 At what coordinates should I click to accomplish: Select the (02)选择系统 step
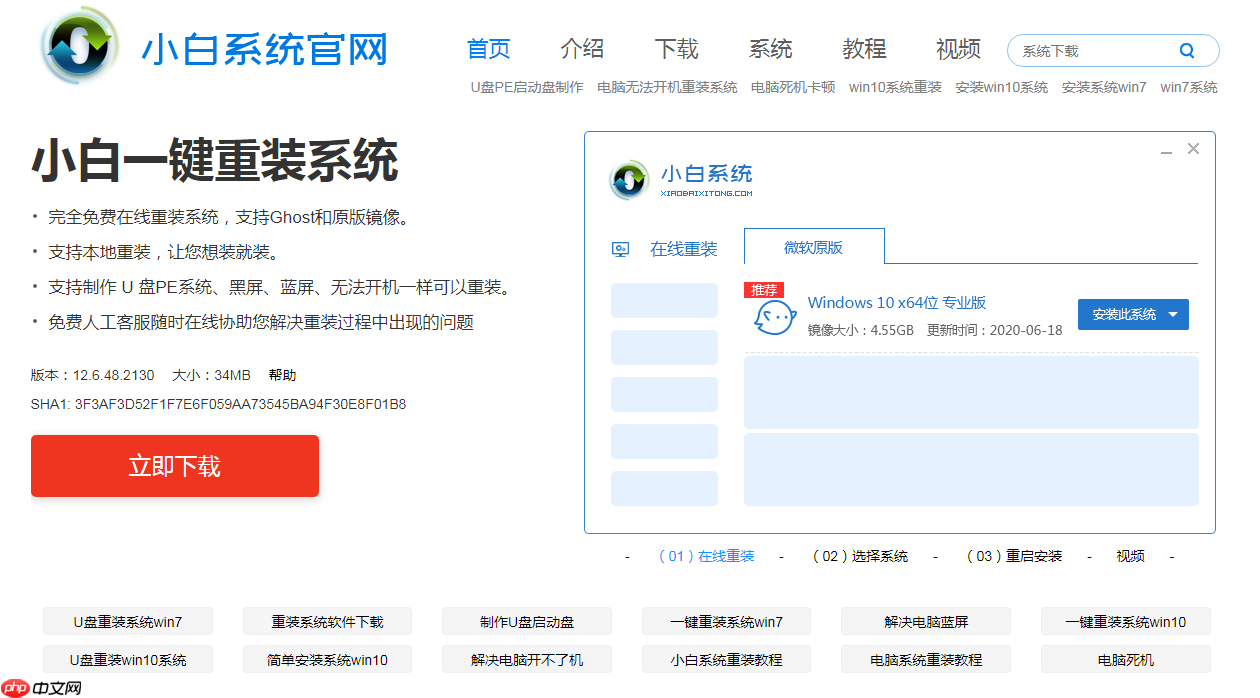pyautogui.click(x=860, y=556)
